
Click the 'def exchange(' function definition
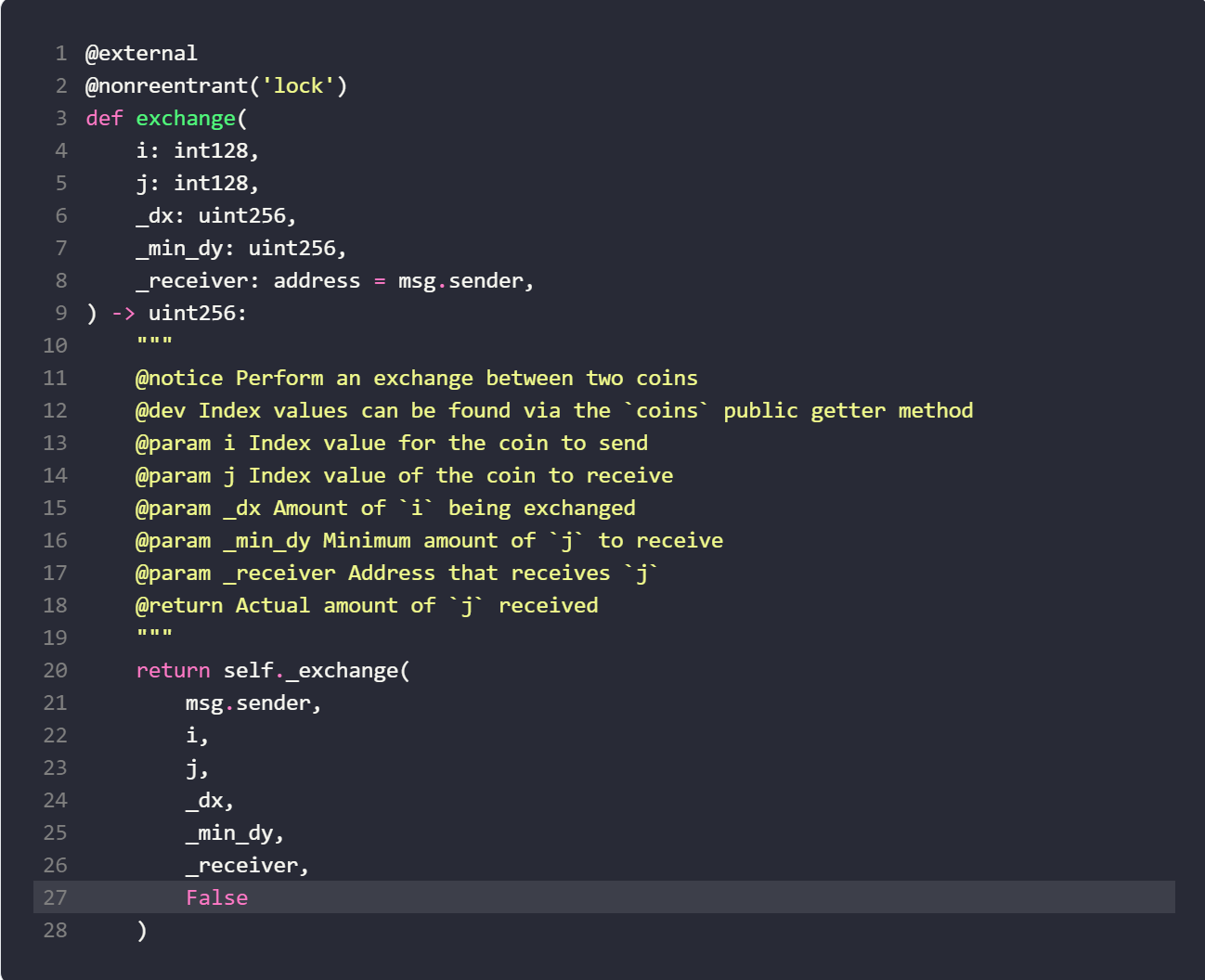167,118
